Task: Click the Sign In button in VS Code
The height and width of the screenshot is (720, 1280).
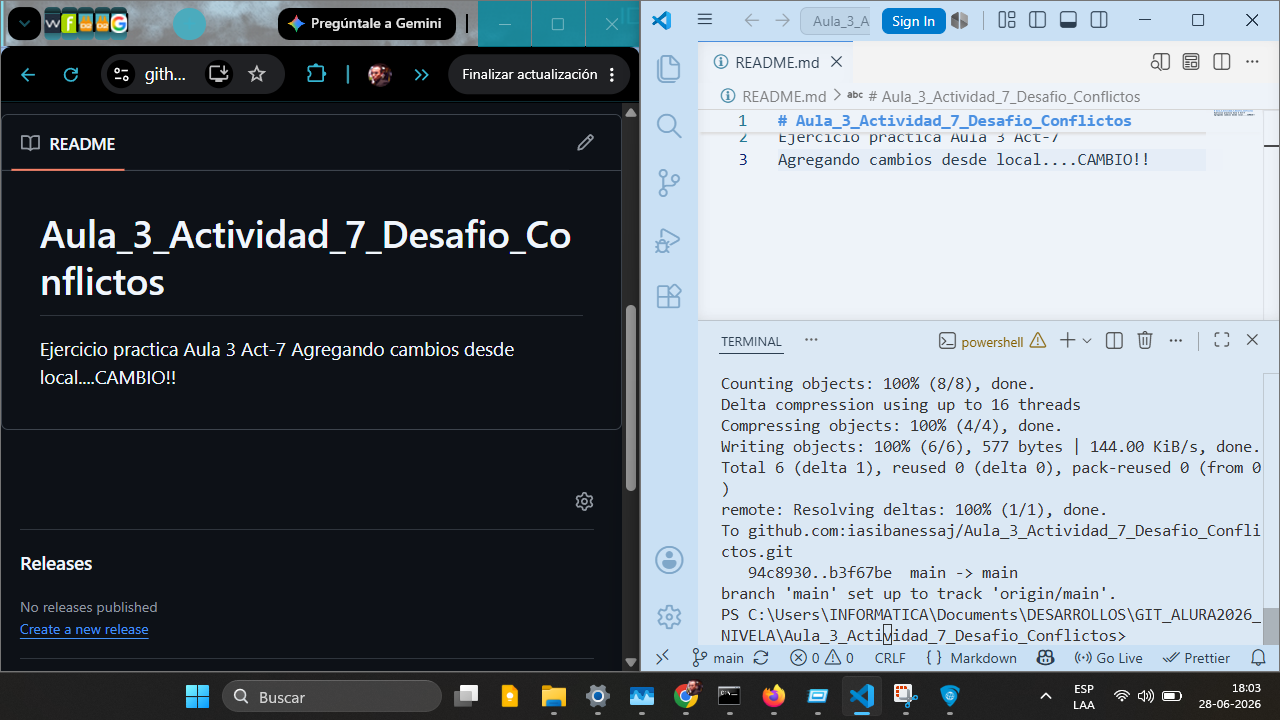Action: (913, 21)
